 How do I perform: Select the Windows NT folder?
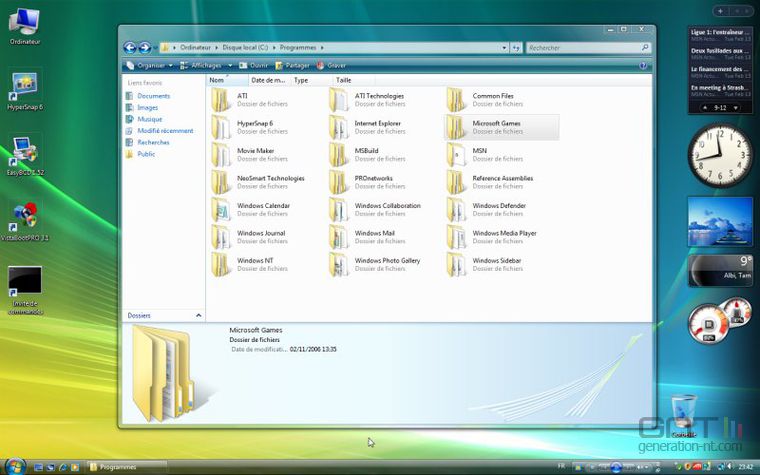250,264
